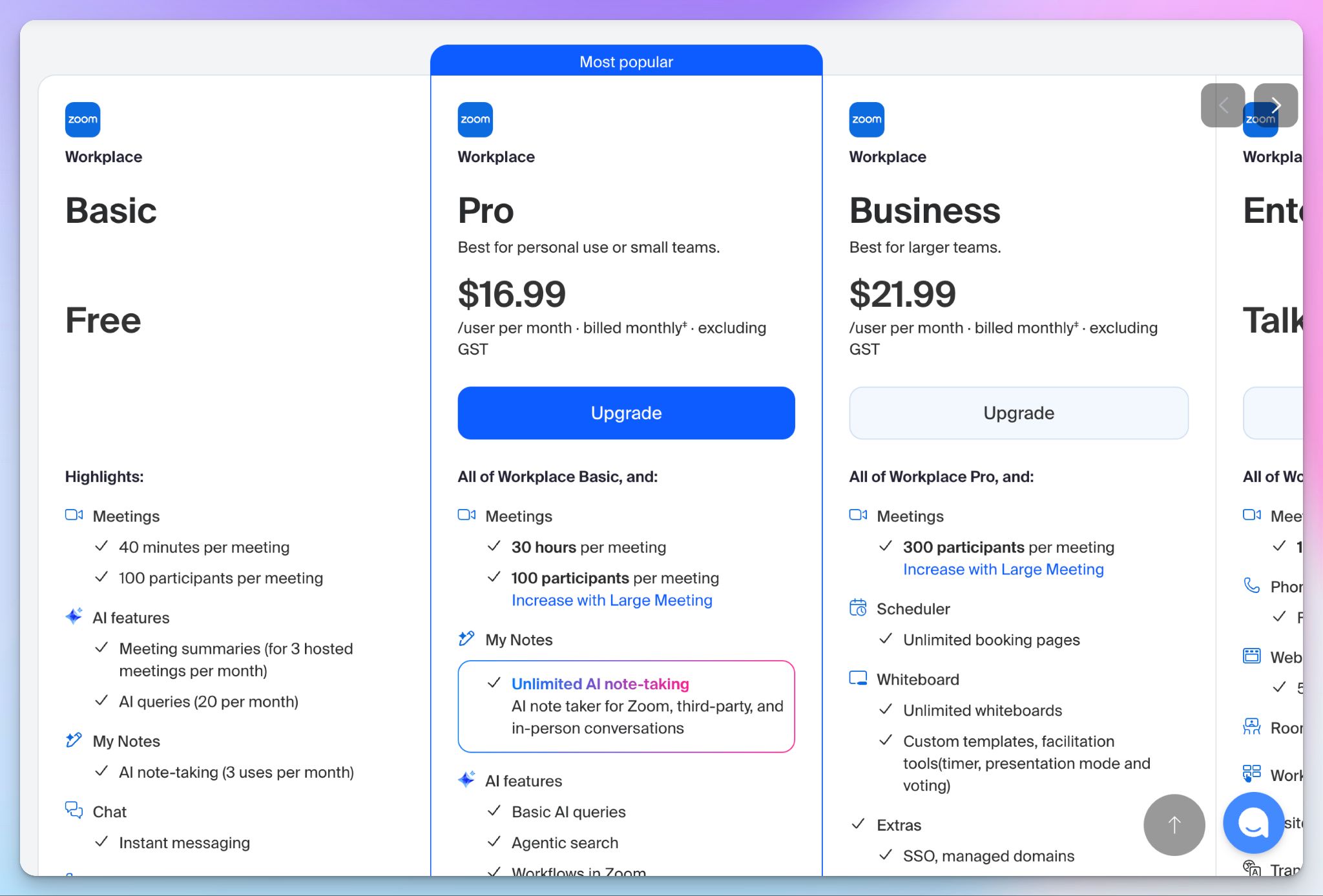1323x896 pixels.
Task: Open the chat support bubble widget
Action: [1254, 823]
